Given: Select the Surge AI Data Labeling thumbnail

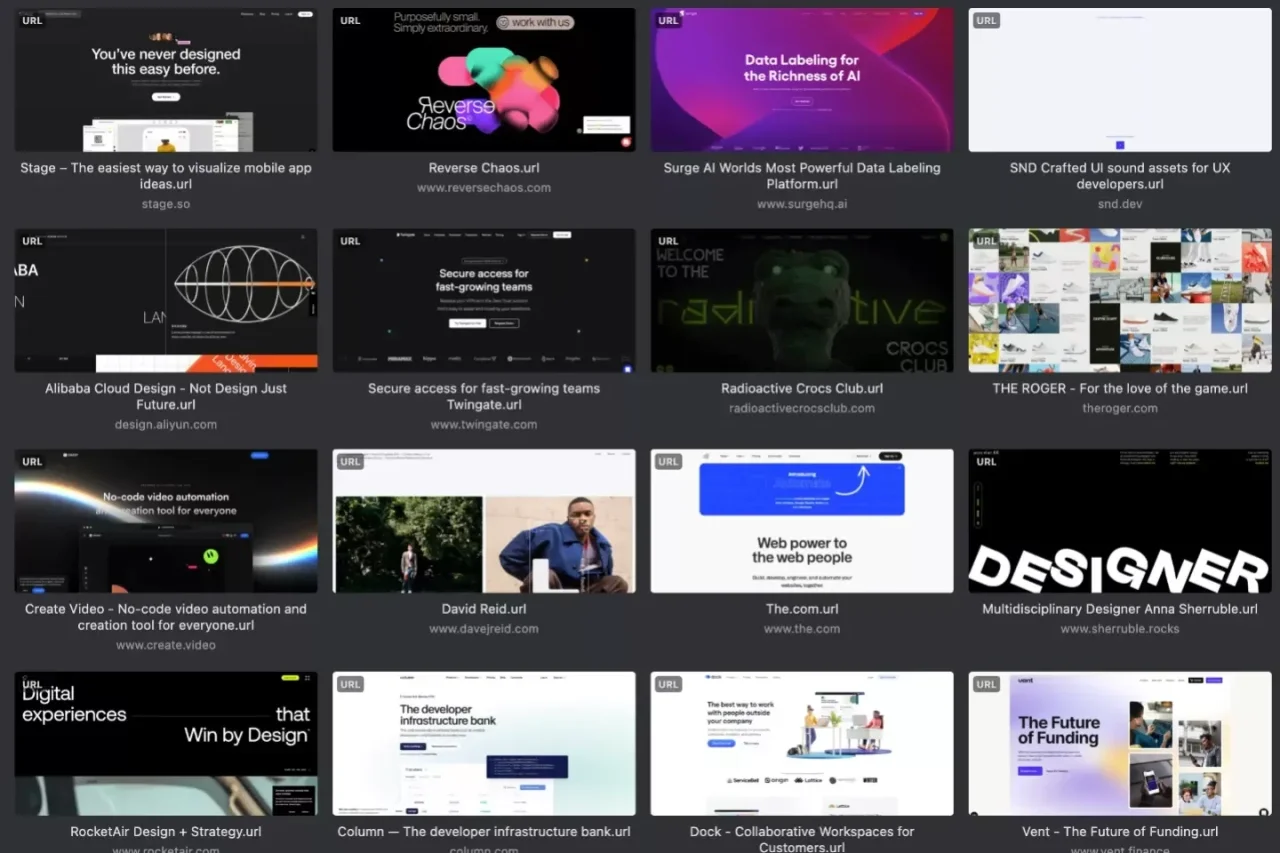Looking at the screenshot, I should point(802,80).
